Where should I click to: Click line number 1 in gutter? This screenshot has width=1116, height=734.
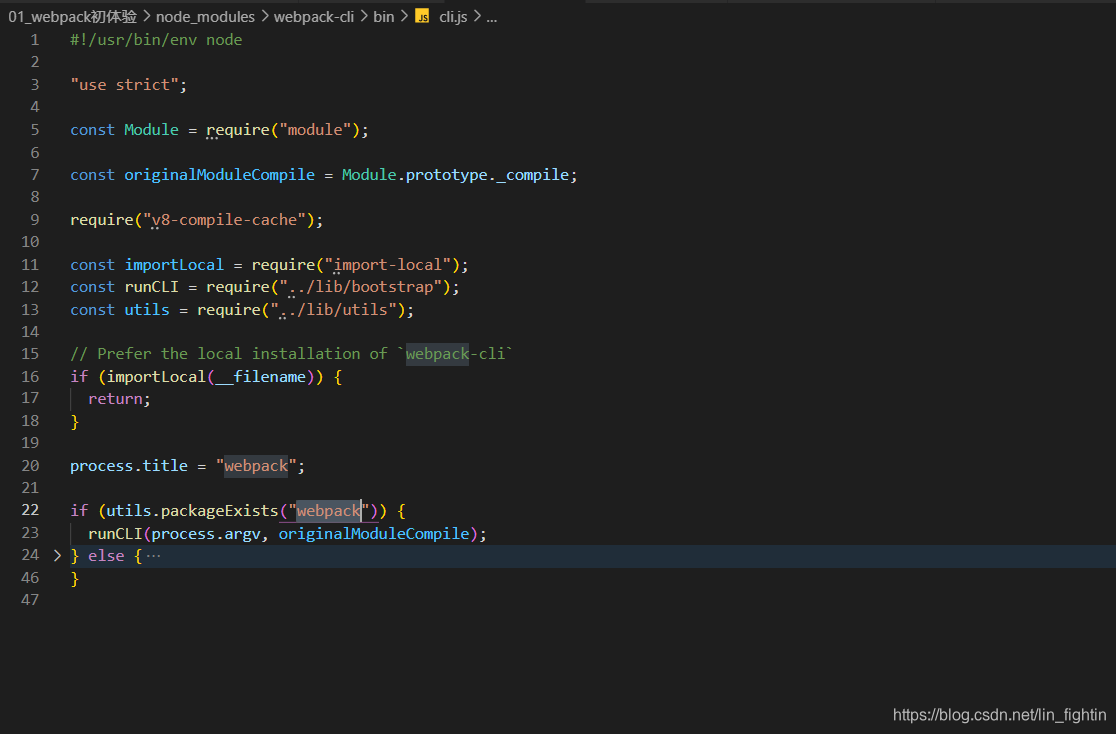click(35, 40)
